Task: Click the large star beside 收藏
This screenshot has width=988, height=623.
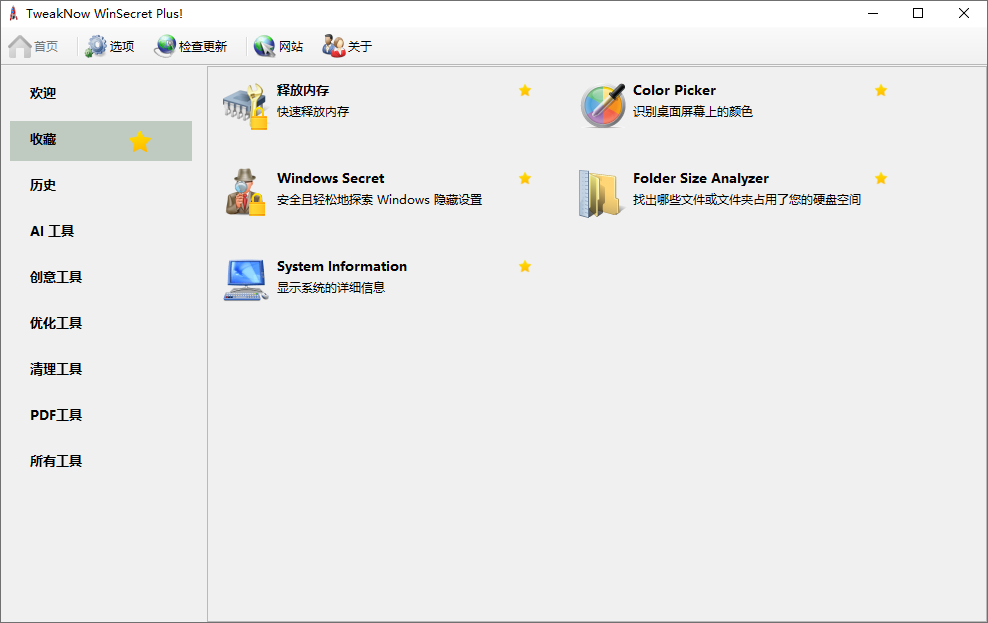Action: 140,141
